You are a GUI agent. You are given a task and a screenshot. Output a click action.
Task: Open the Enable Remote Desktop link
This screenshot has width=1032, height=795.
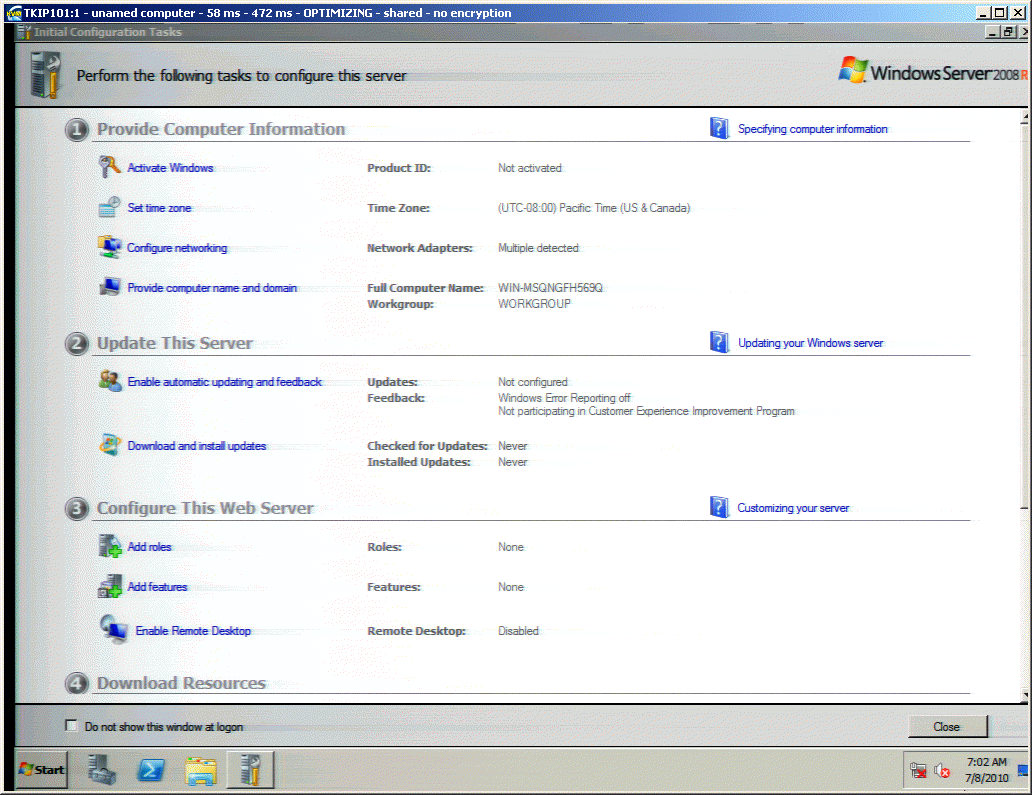193,631
